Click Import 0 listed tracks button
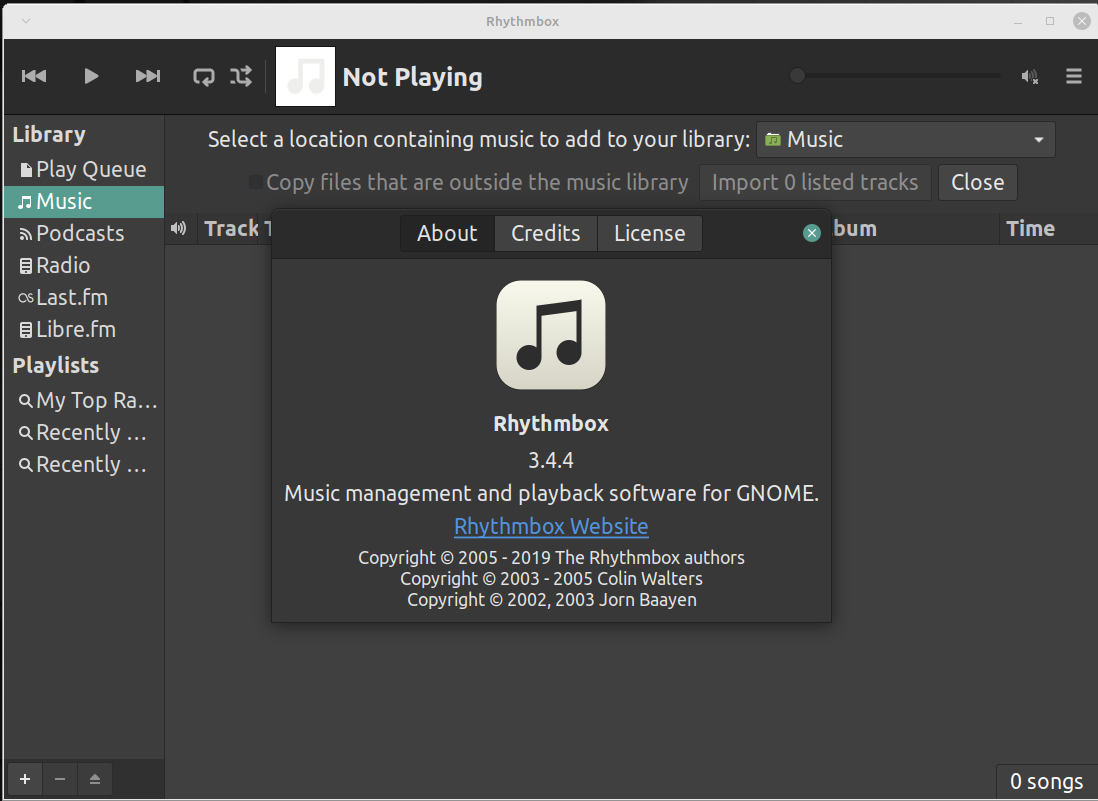 (815, 183)
